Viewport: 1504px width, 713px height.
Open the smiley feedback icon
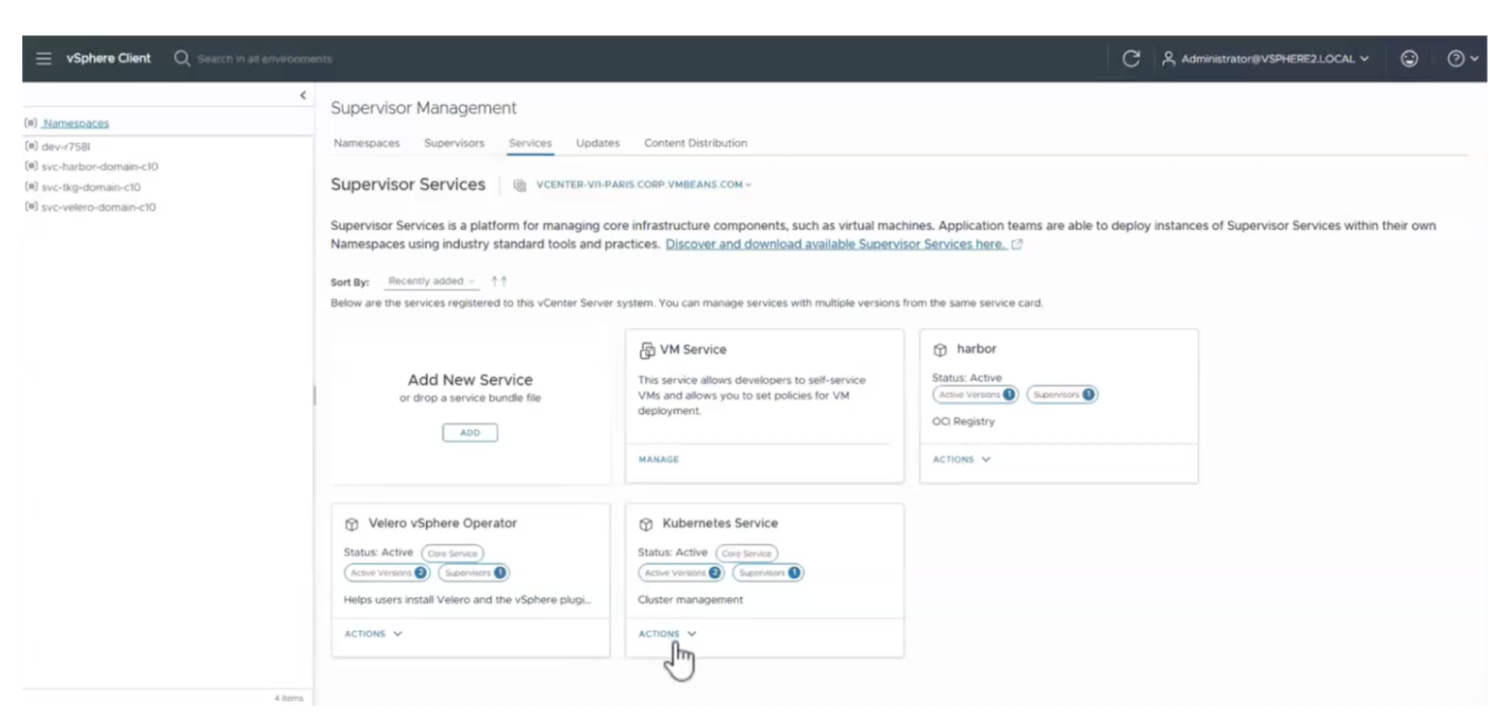(1410, 59)
